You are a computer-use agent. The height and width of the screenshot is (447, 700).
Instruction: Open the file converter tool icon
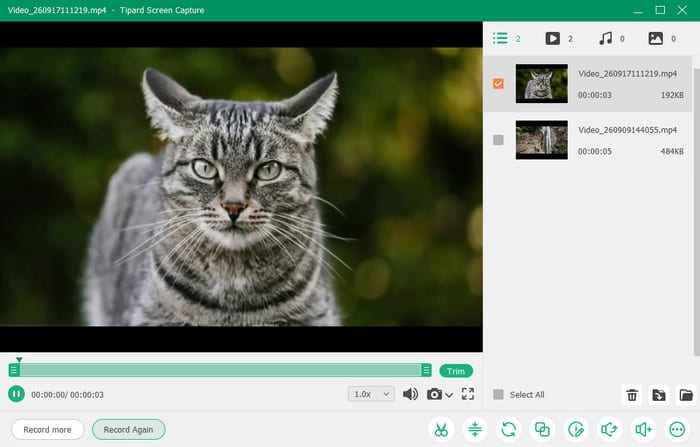508,430
